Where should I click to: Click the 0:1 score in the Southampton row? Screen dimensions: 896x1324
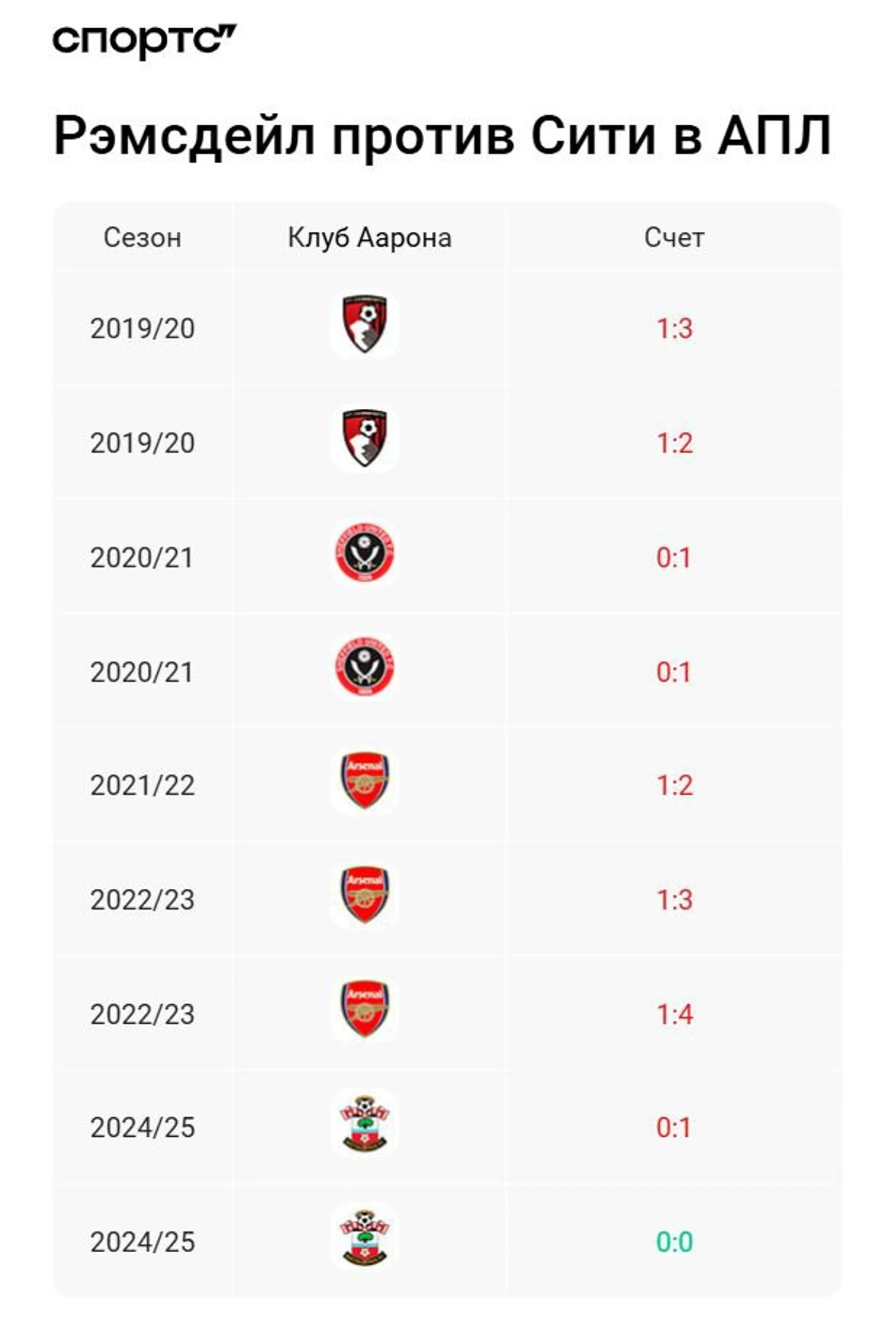674,1128
